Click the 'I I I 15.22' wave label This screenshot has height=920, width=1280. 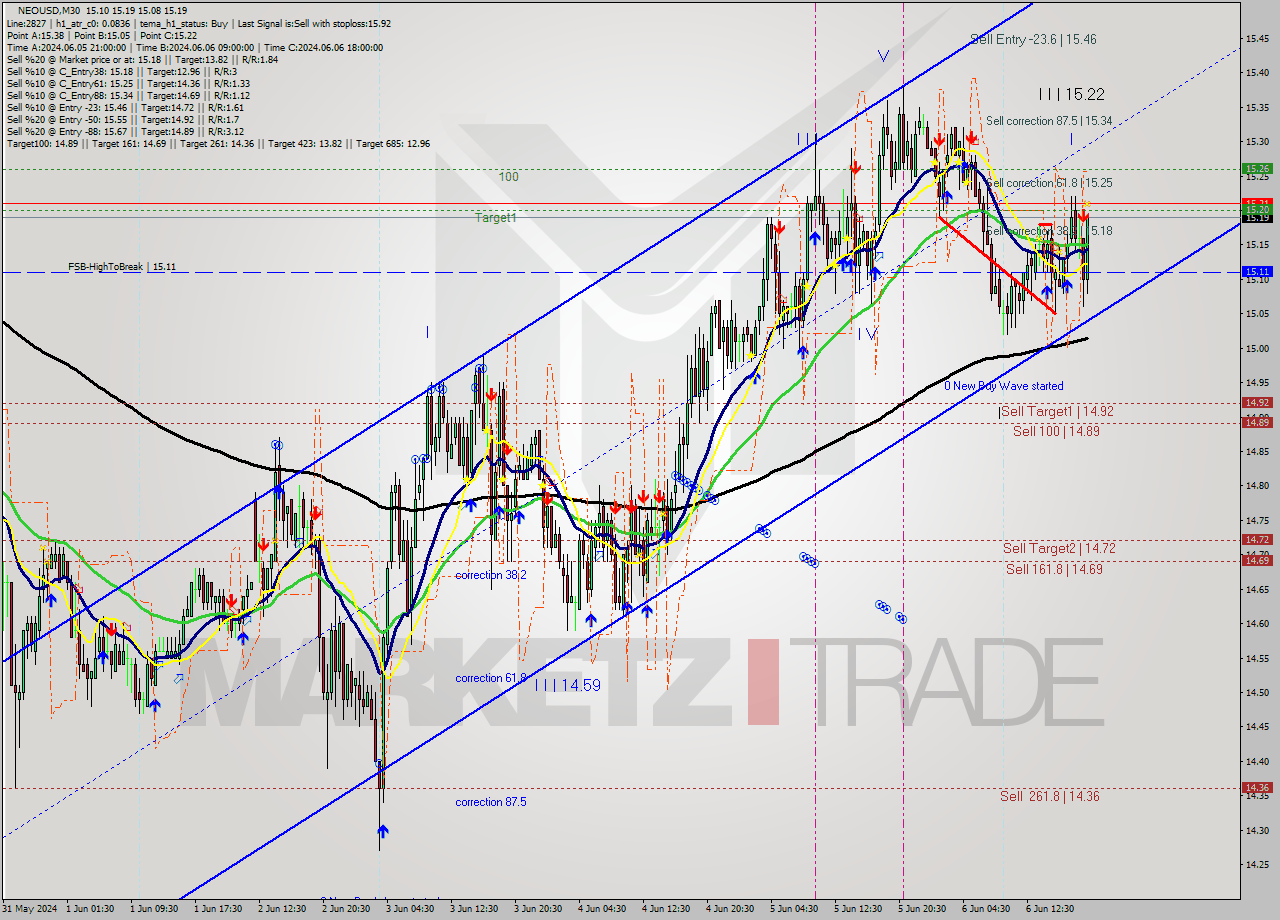(1071, 94)
